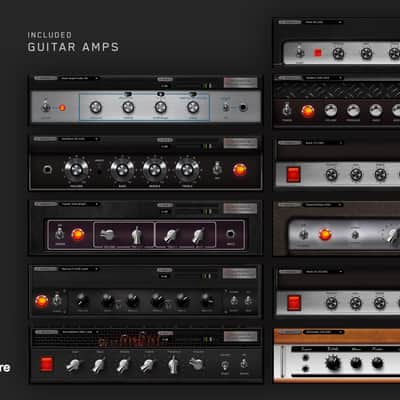Click red square light on the silver amp beside it
The height and width of the screenshot is (400, 400).
[318, 53]
